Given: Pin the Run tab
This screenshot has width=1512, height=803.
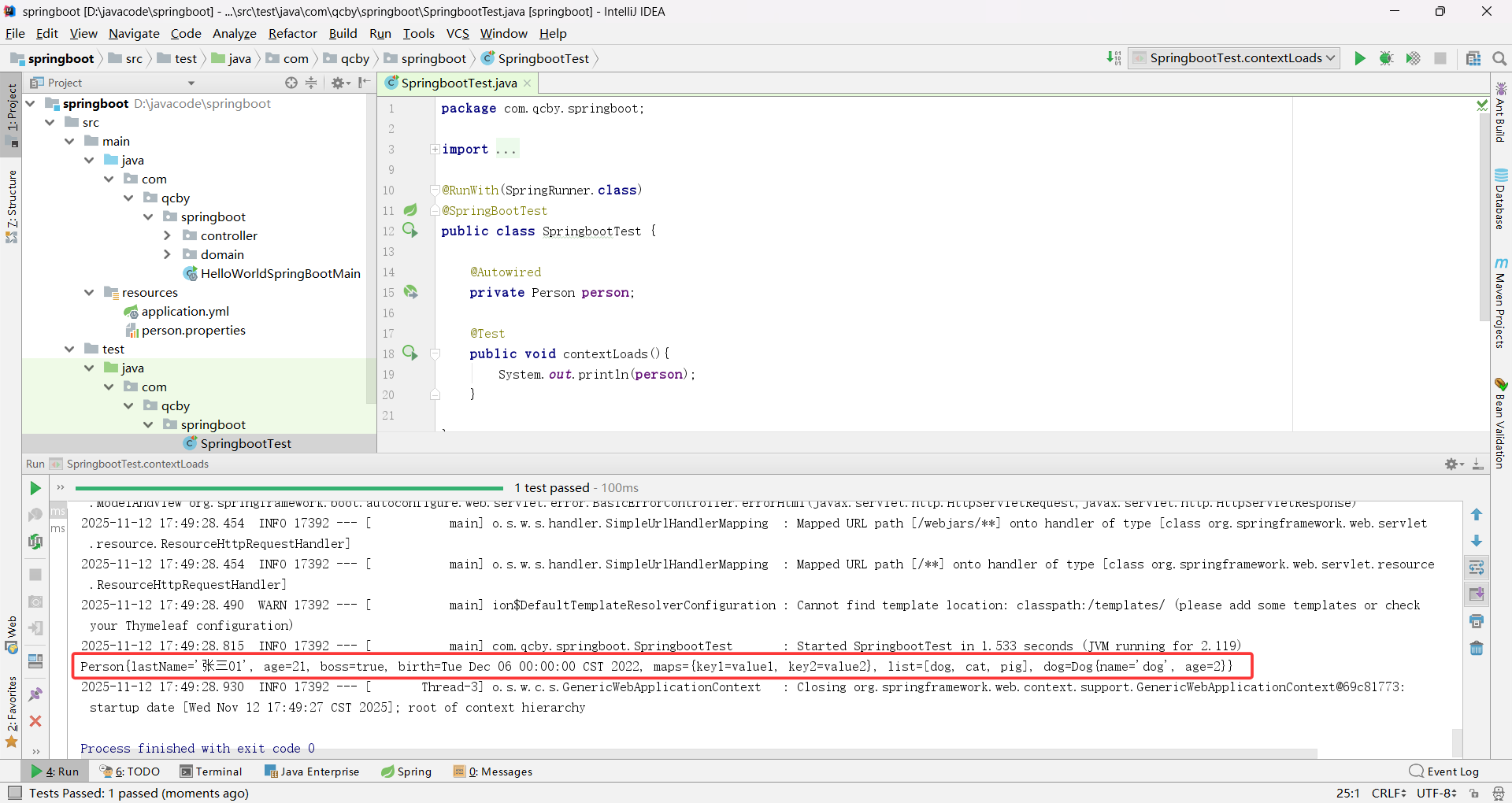Looking at the screenshot, I should tap(35, 694).
